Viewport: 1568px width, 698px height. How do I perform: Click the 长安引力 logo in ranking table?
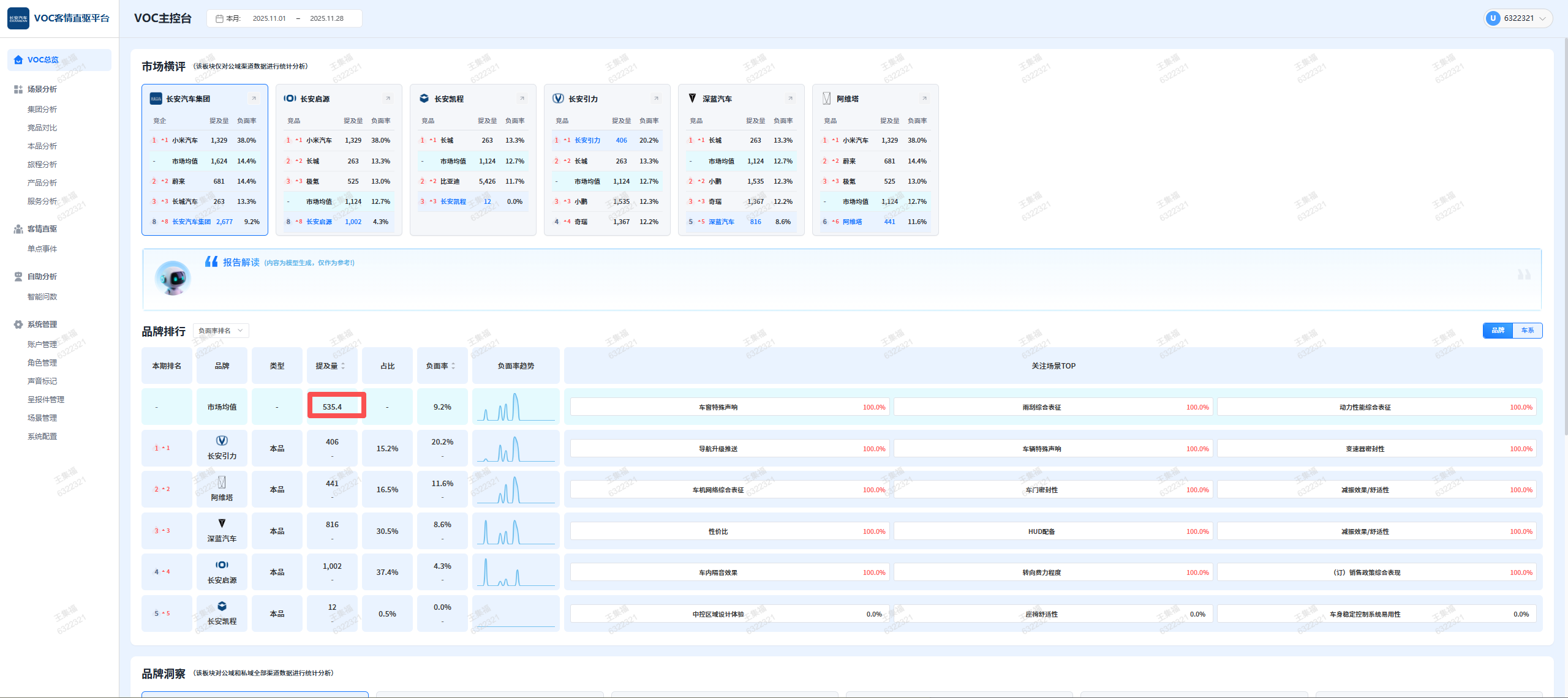click(222, 441)
